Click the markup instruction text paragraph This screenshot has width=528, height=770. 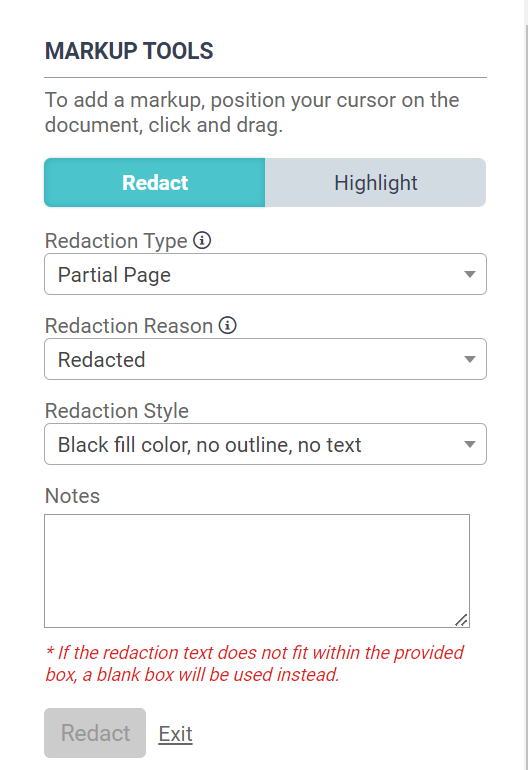coord(252,112)
